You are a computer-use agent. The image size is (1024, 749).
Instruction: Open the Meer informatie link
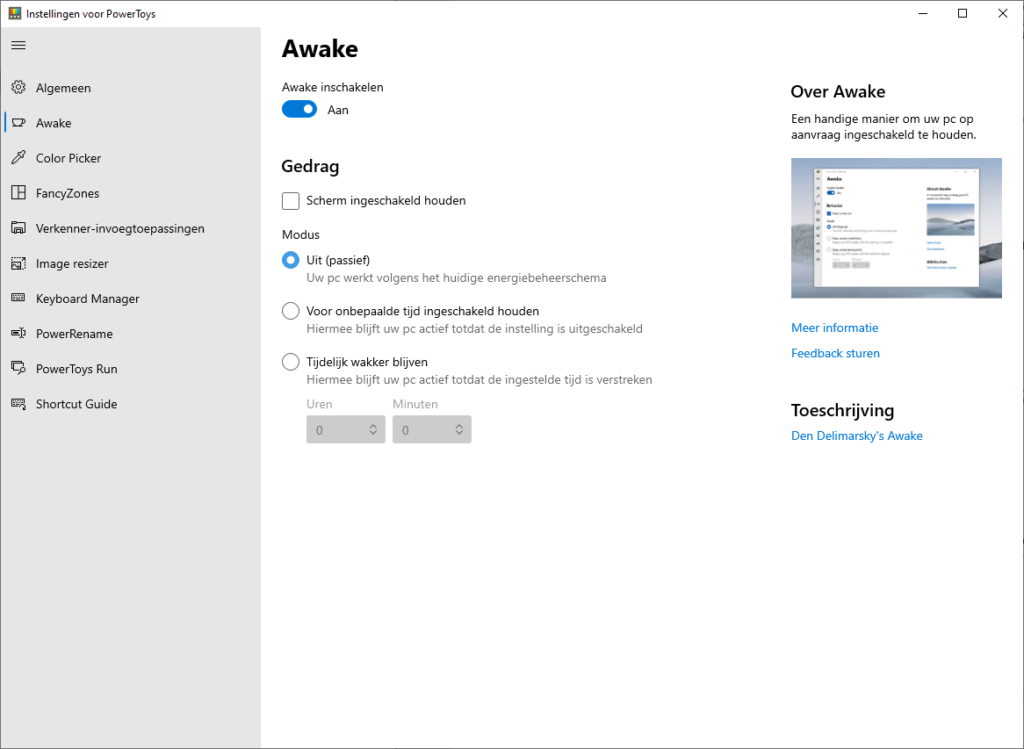(x=835, y=328)
